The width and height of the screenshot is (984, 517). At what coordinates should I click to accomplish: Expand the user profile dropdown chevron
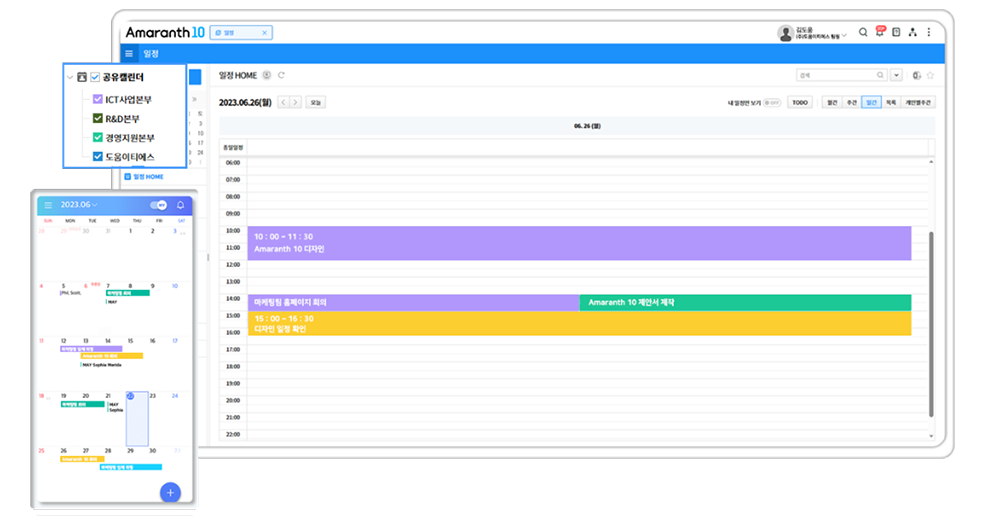pos(844,35)
